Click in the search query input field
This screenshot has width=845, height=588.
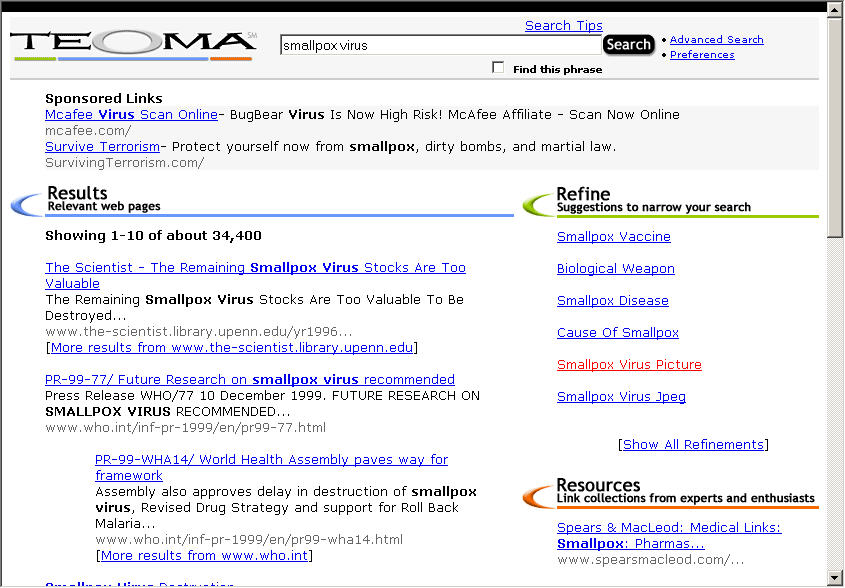tap(440, 45)
